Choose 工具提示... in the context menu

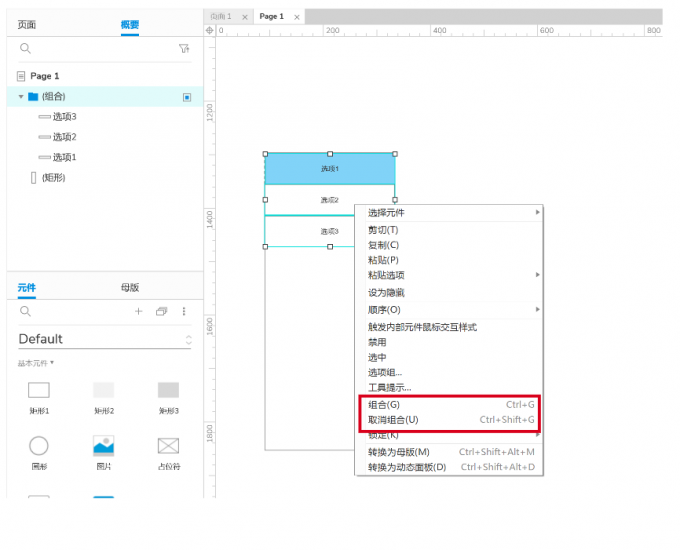click(x=449, y=387)
